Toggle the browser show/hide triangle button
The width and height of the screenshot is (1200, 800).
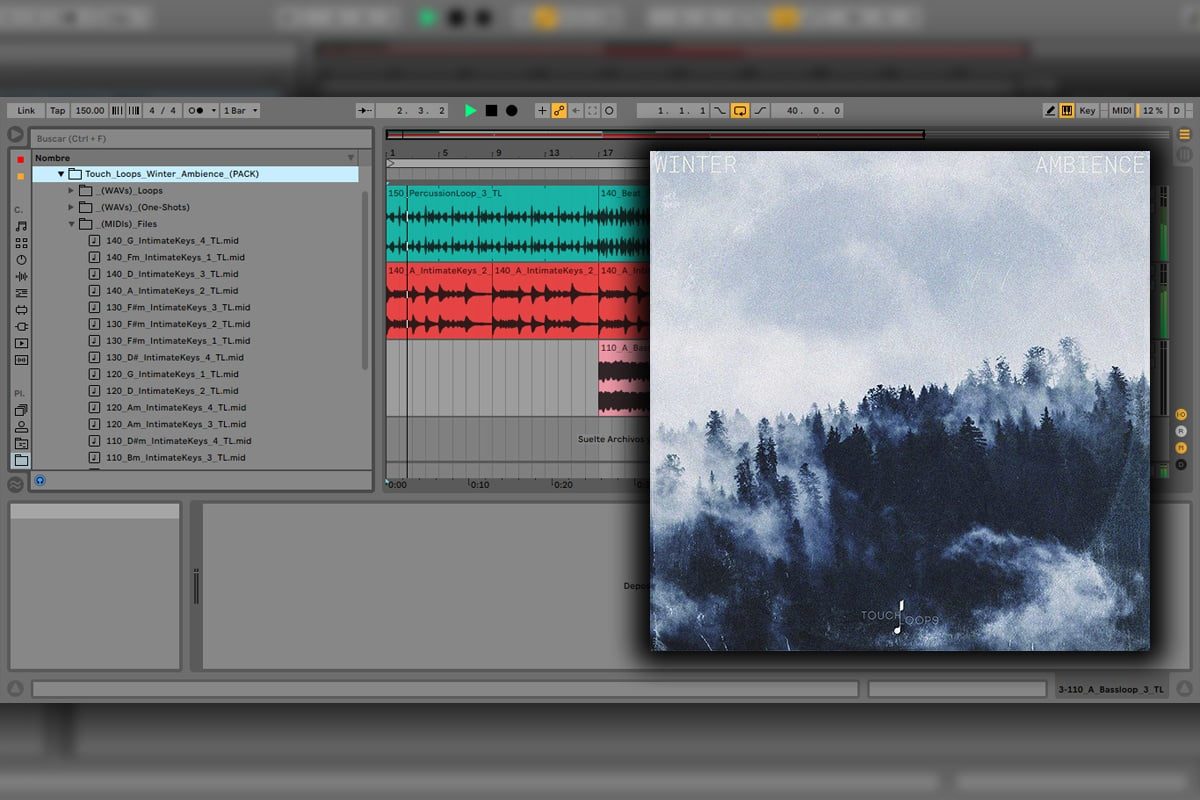click(16, 135)
